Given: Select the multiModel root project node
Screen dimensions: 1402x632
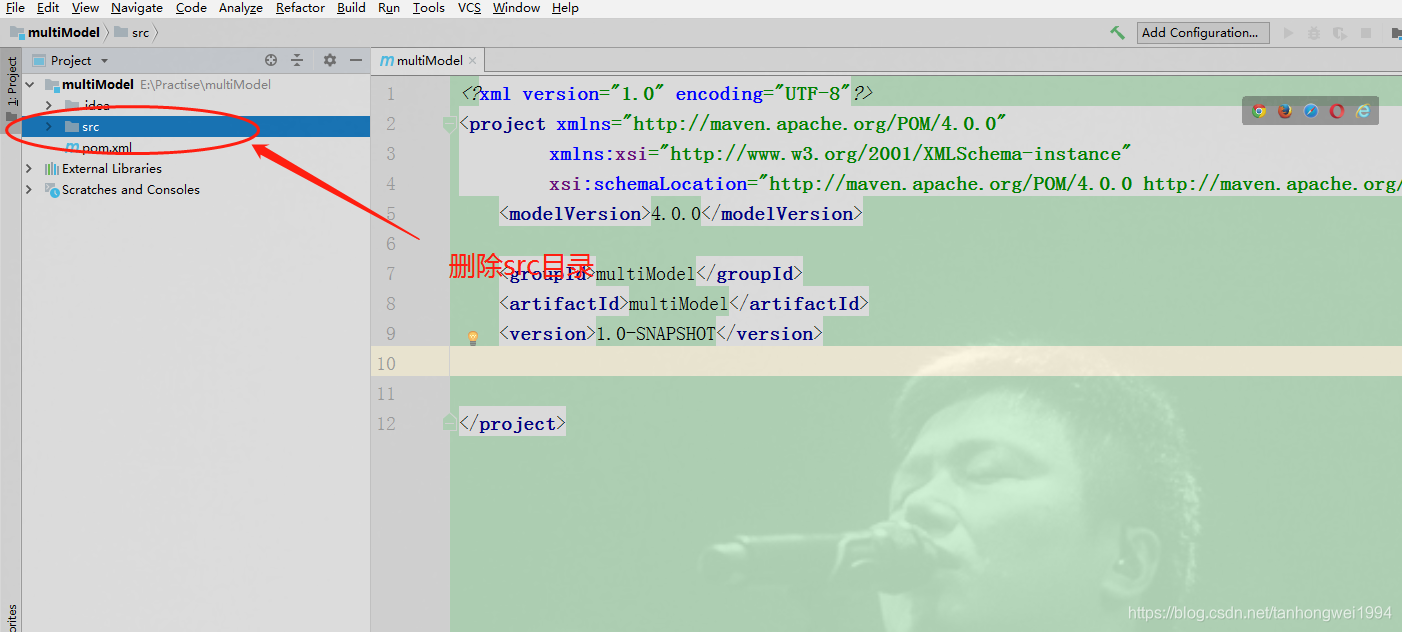Looking at the screenshot, I should [98, 85].
